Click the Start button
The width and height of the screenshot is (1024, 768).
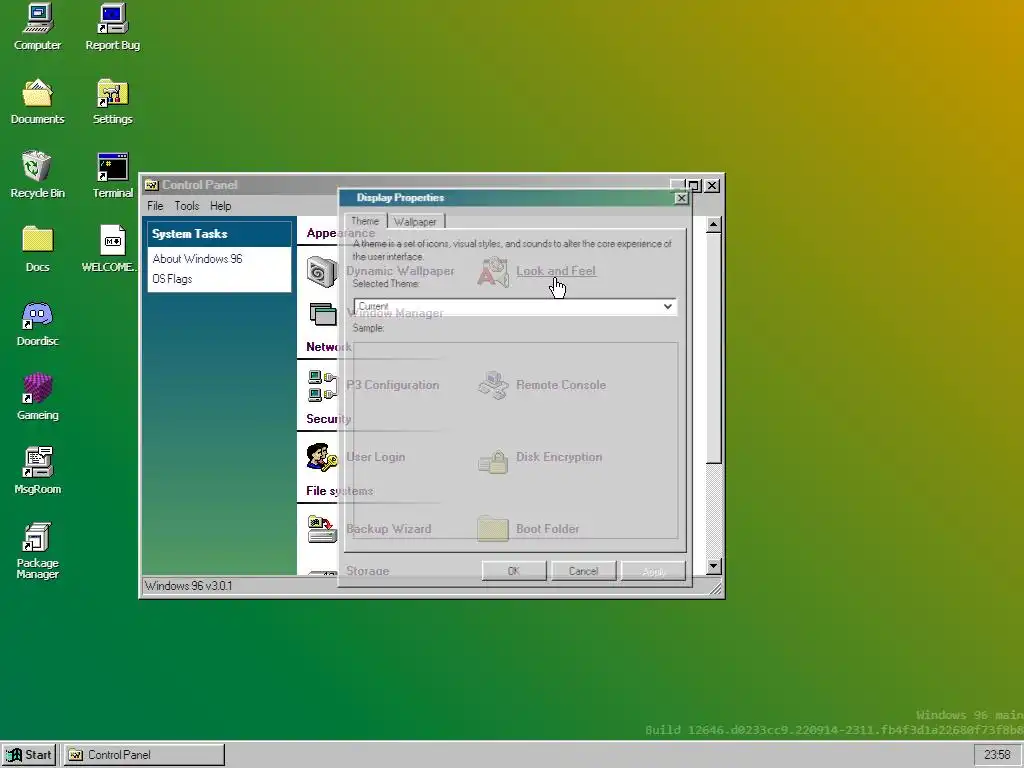pos(29,755)
